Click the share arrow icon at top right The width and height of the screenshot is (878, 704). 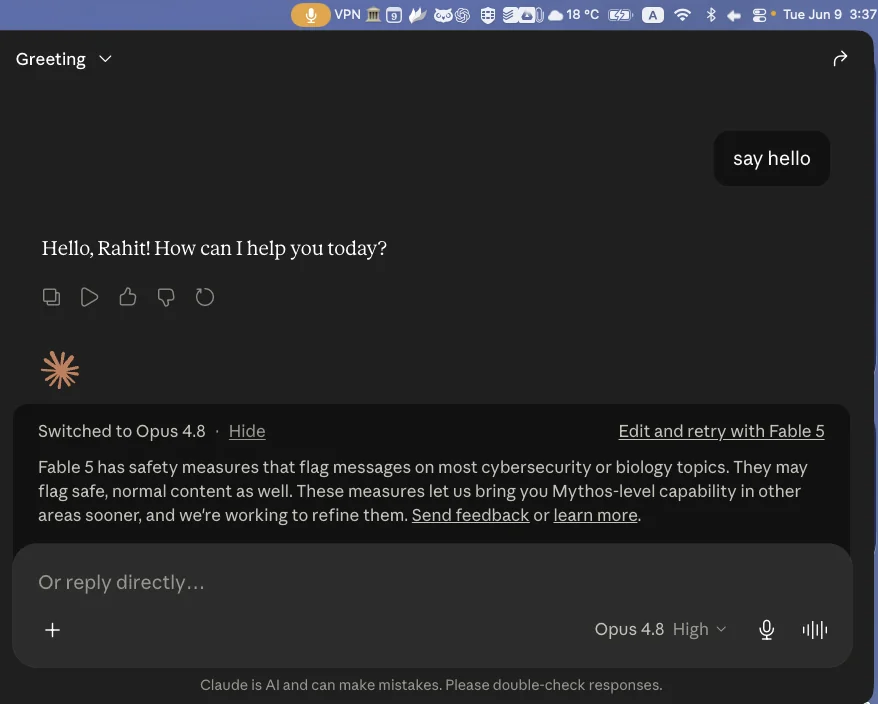(x=840, y=58)
